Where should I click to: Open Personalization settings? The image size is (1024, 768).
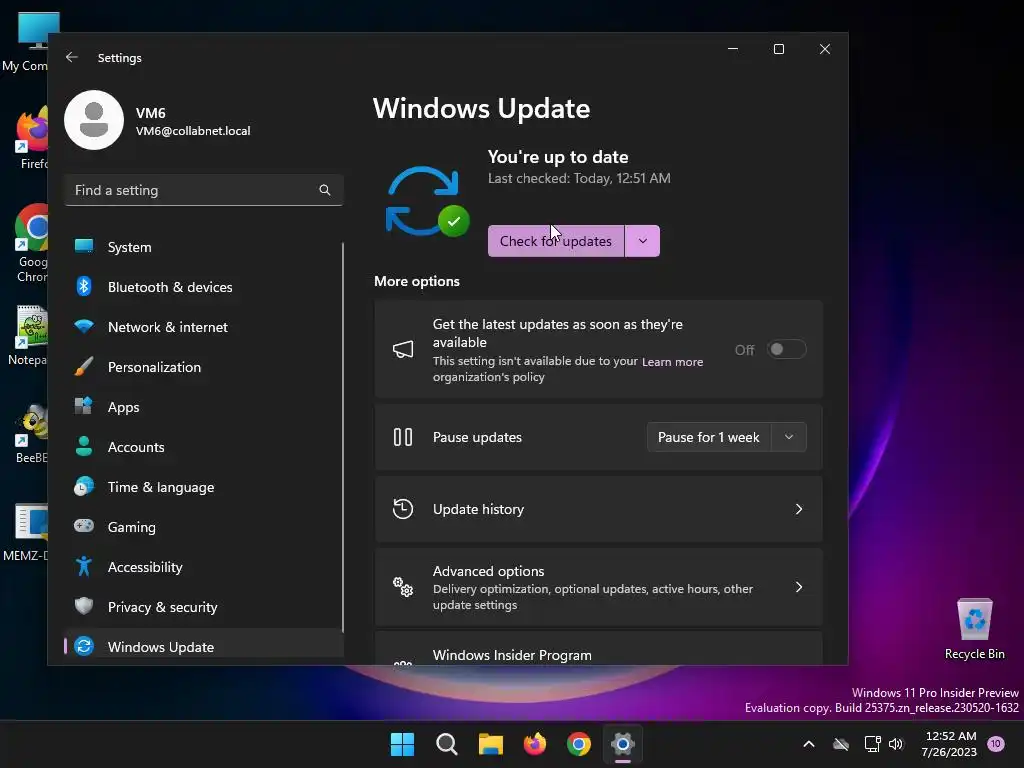204,366
